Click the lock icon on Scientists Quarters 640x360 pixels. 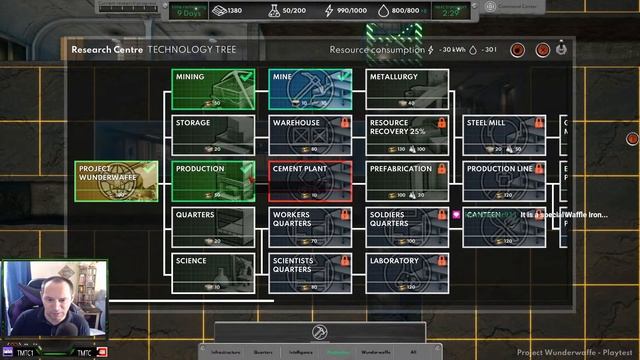tap(345, 260)
